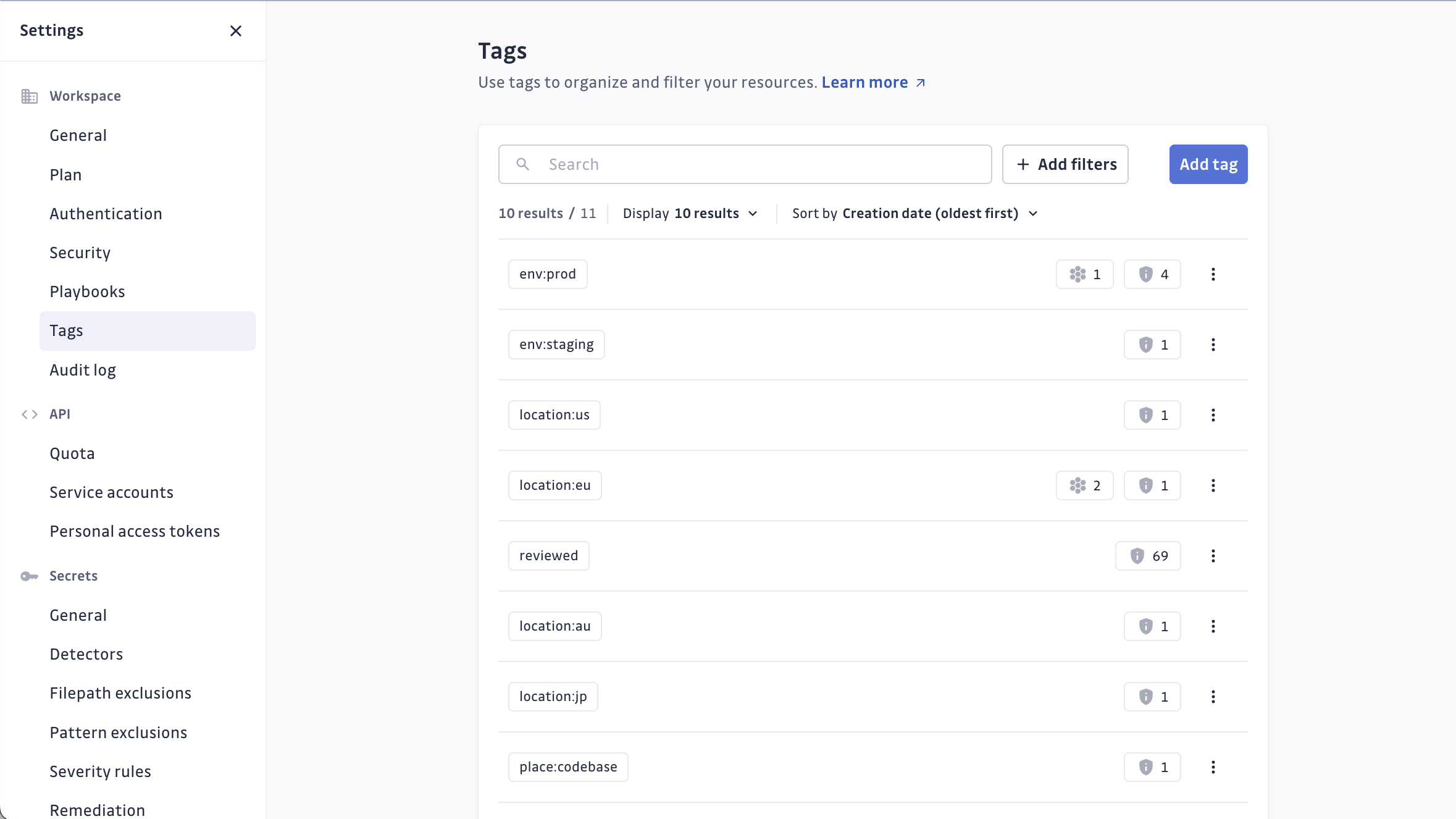Follow the Learn more link
Viewport: 1456px width, 819px height.
coord(873,83)
